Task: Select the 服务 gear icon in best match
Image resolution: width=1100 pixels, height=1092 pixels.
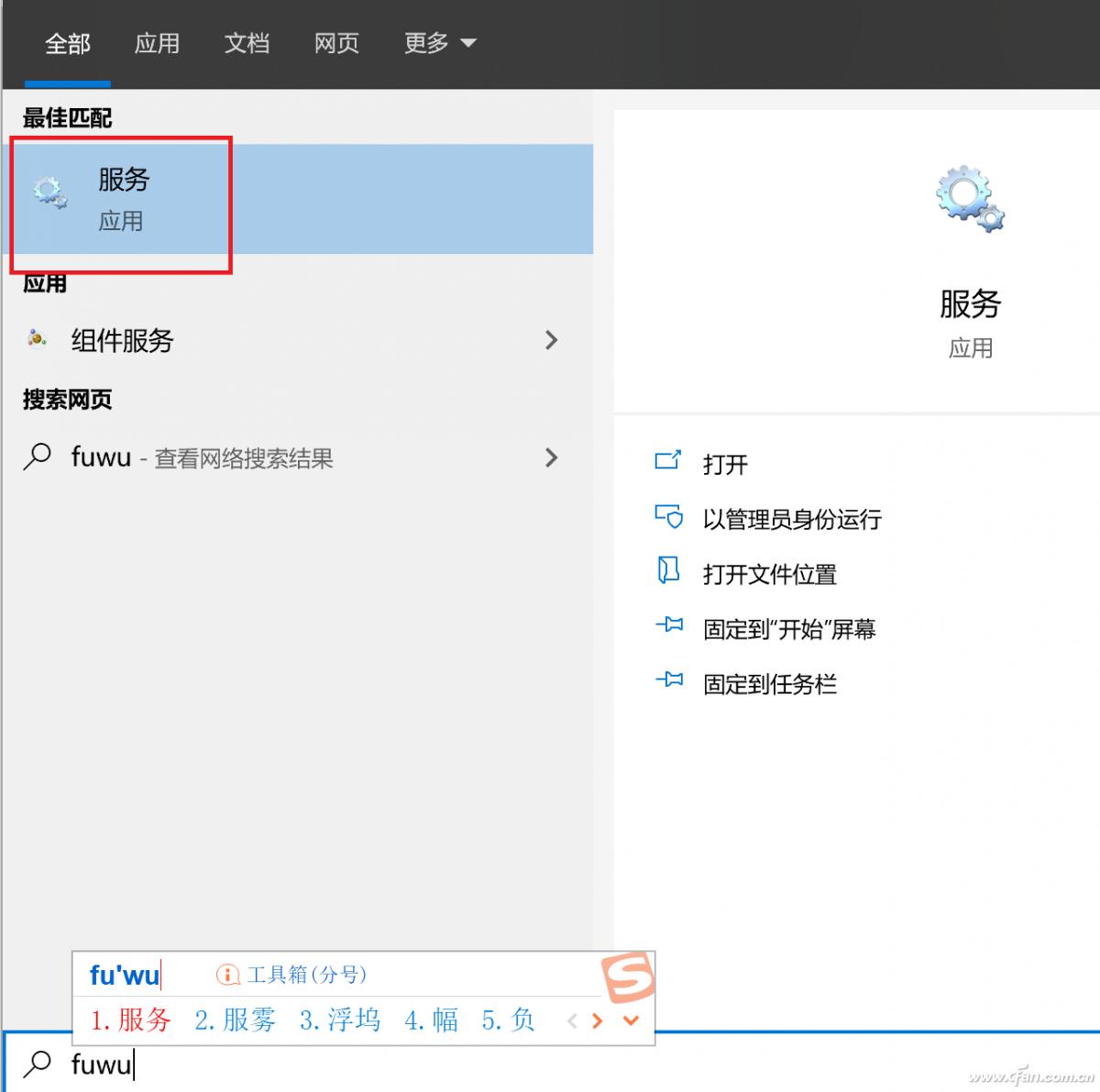Action: pos(49,193)
